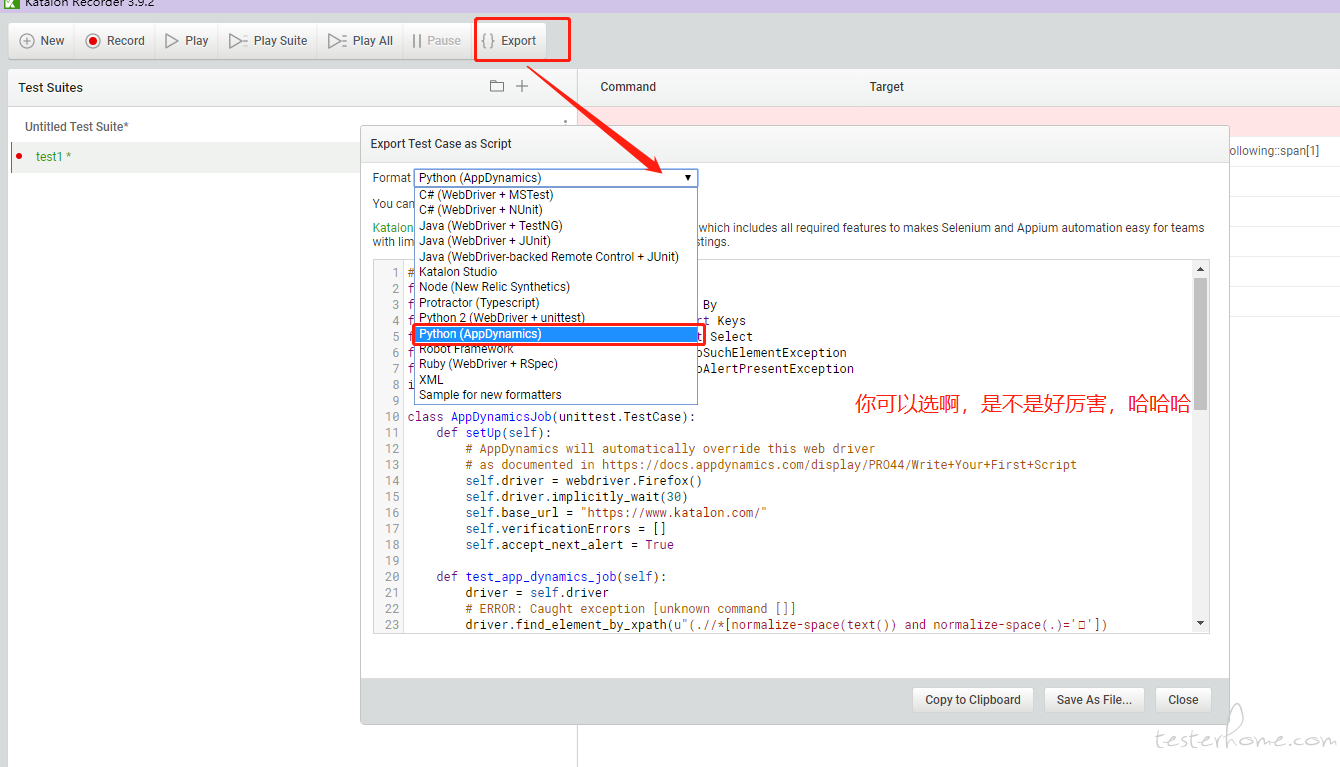
Task: Click the 'Export Test Case as Script' title
Action: [x=441, y=144]
